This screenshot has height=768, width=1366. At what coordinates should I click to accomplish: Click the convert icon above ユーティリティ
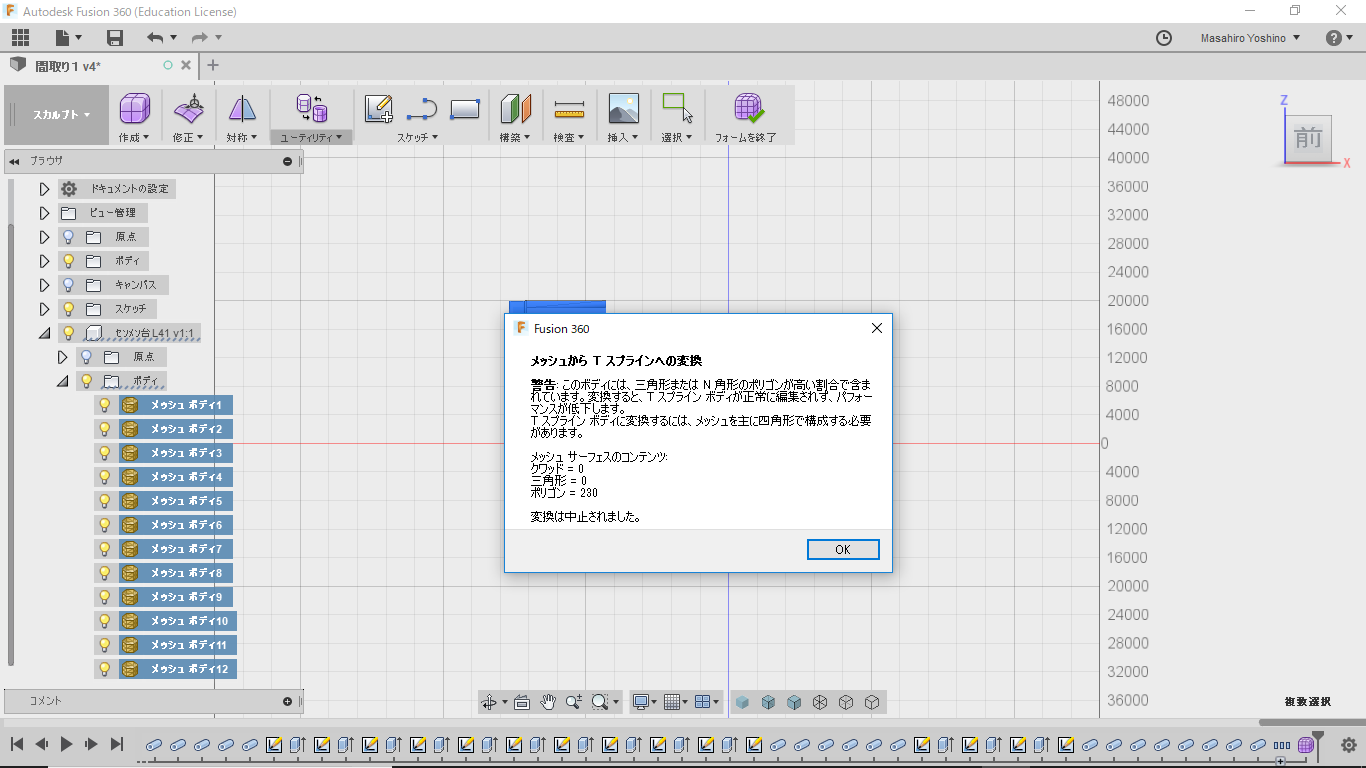(x=311, y=108)
